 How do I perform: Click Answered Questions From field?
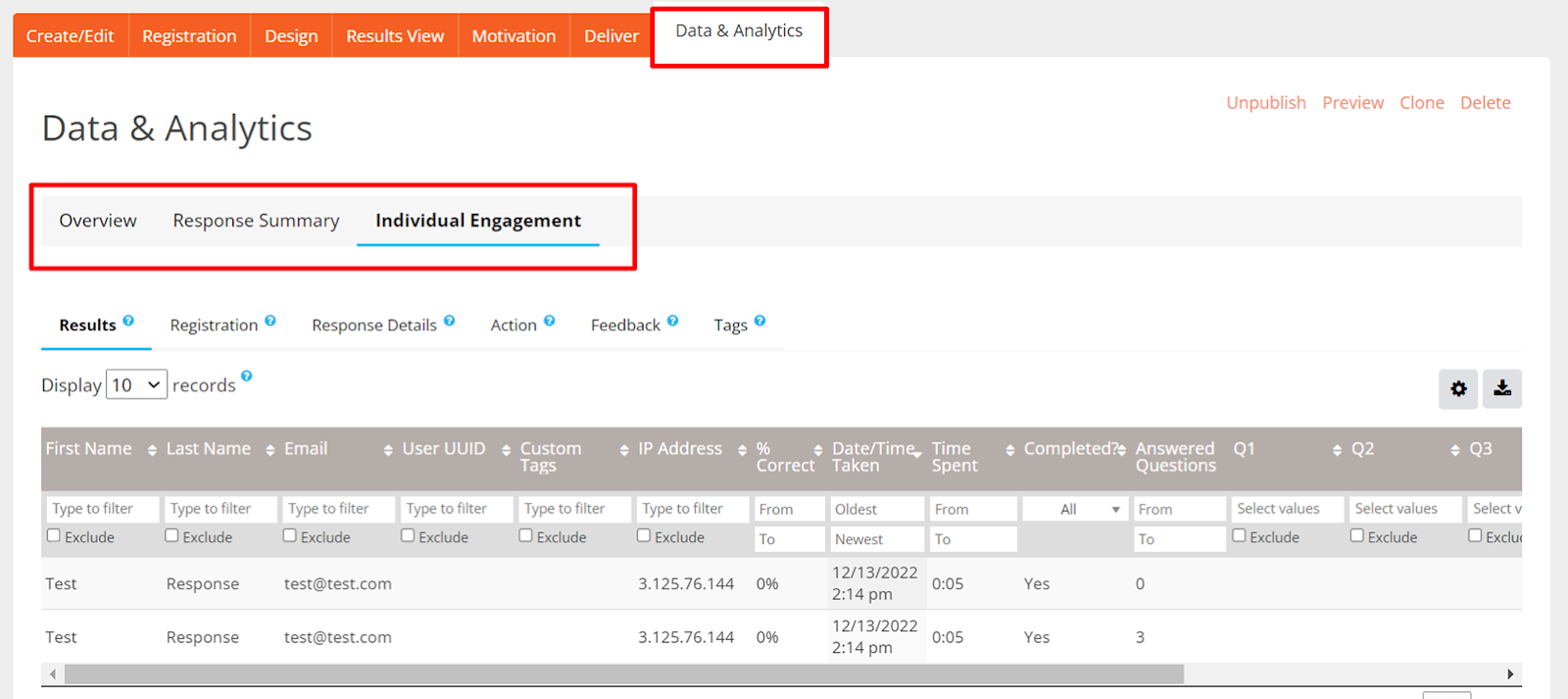click(x=1180, y=509)
